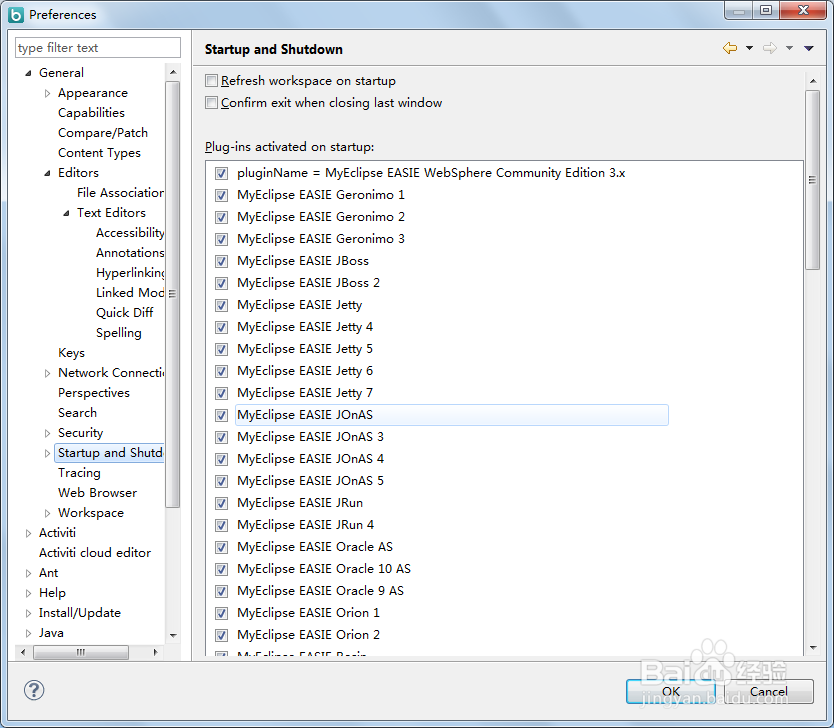Select the MyEclipse EASIE Oracle AS row
The width and height of the screenshot is (834, 728).
point(315,547)
